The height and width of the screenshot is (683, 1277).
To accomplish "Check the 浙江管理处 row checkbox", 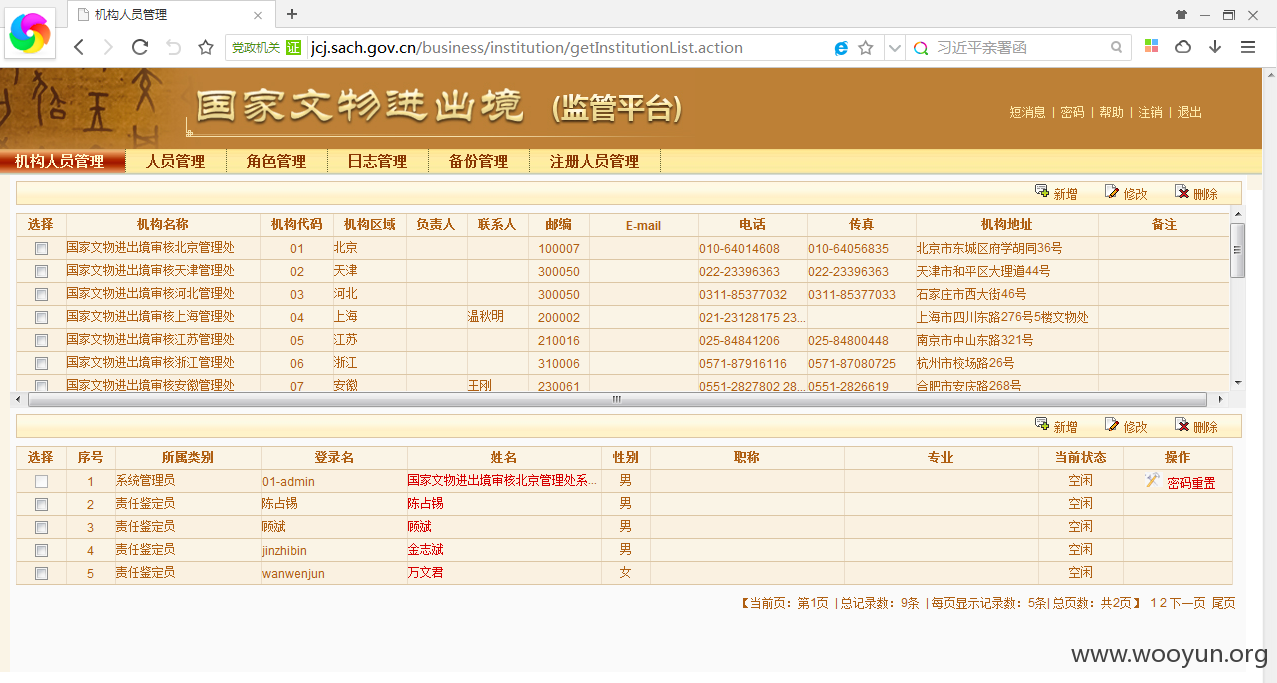I will 41,363.
